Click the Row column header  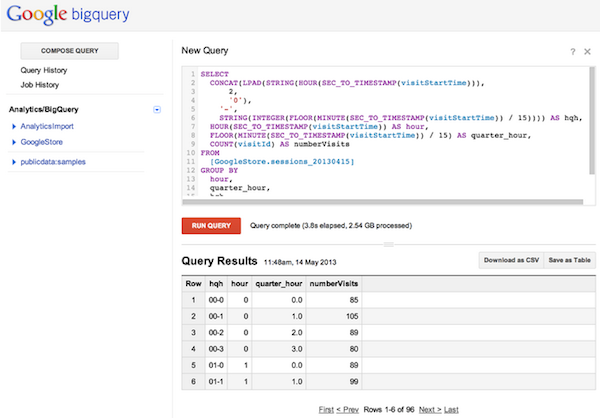(x=193, y=284)
